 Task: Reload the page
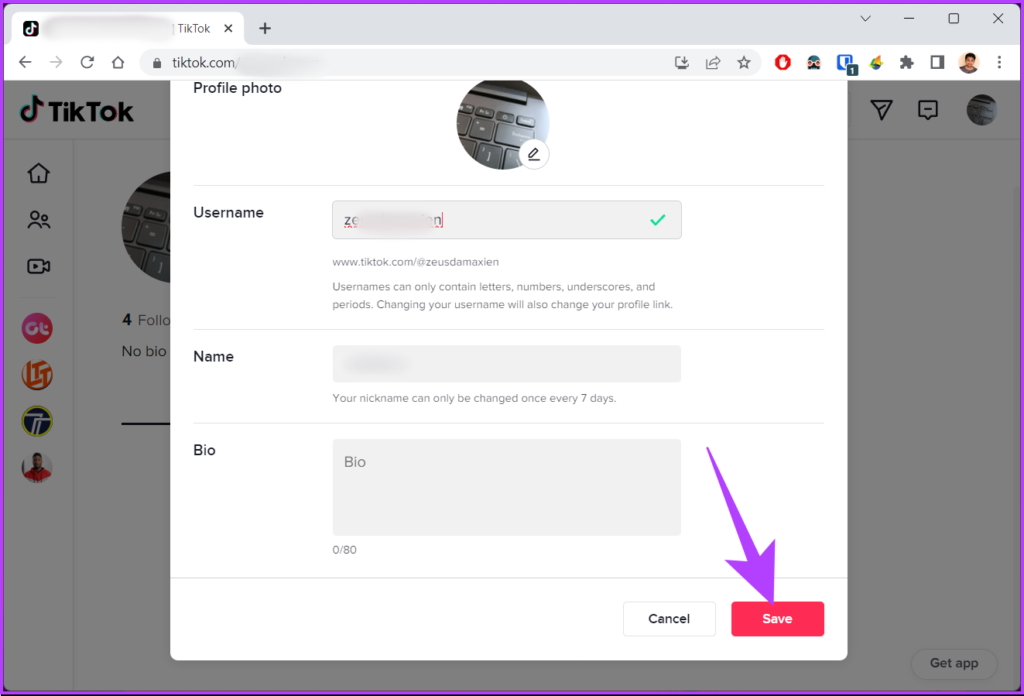87,62
